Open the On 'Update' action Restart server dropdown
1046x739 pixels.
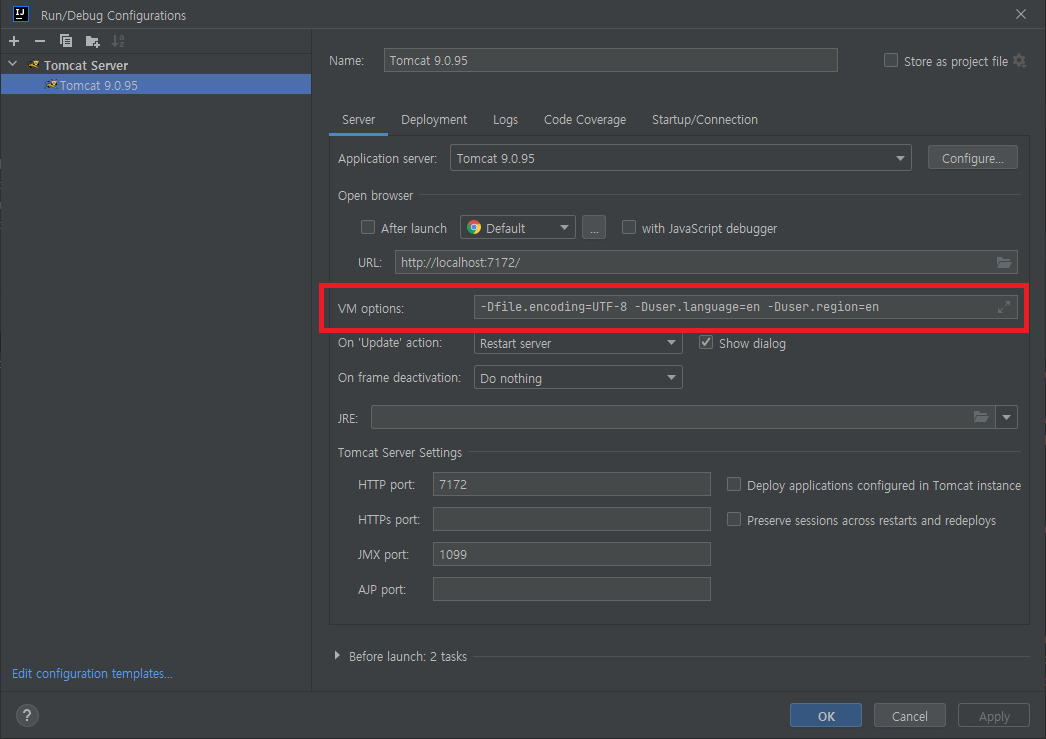(x=578, y=343)
